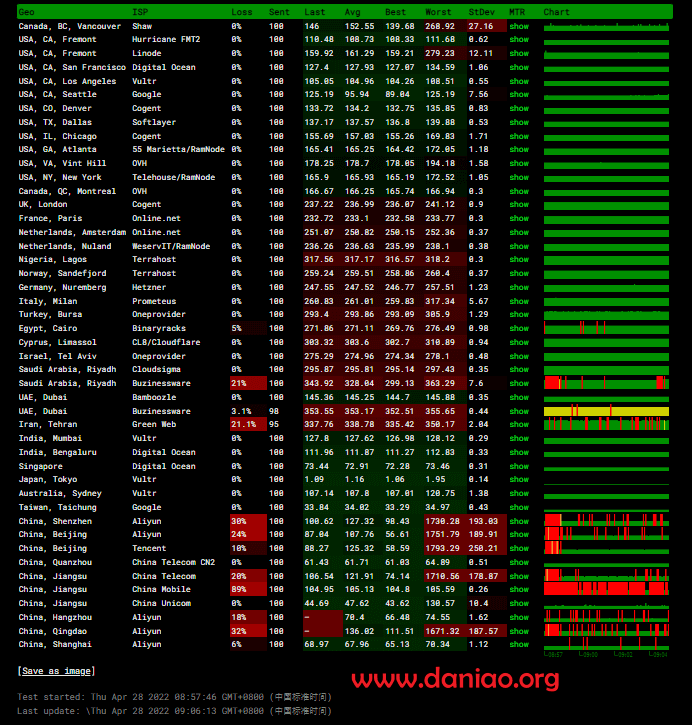The width and height of the screenshot is (692, 725).
Task: Click the China, Shenzhen Aliyun chart
Action: tap(606, 520)
